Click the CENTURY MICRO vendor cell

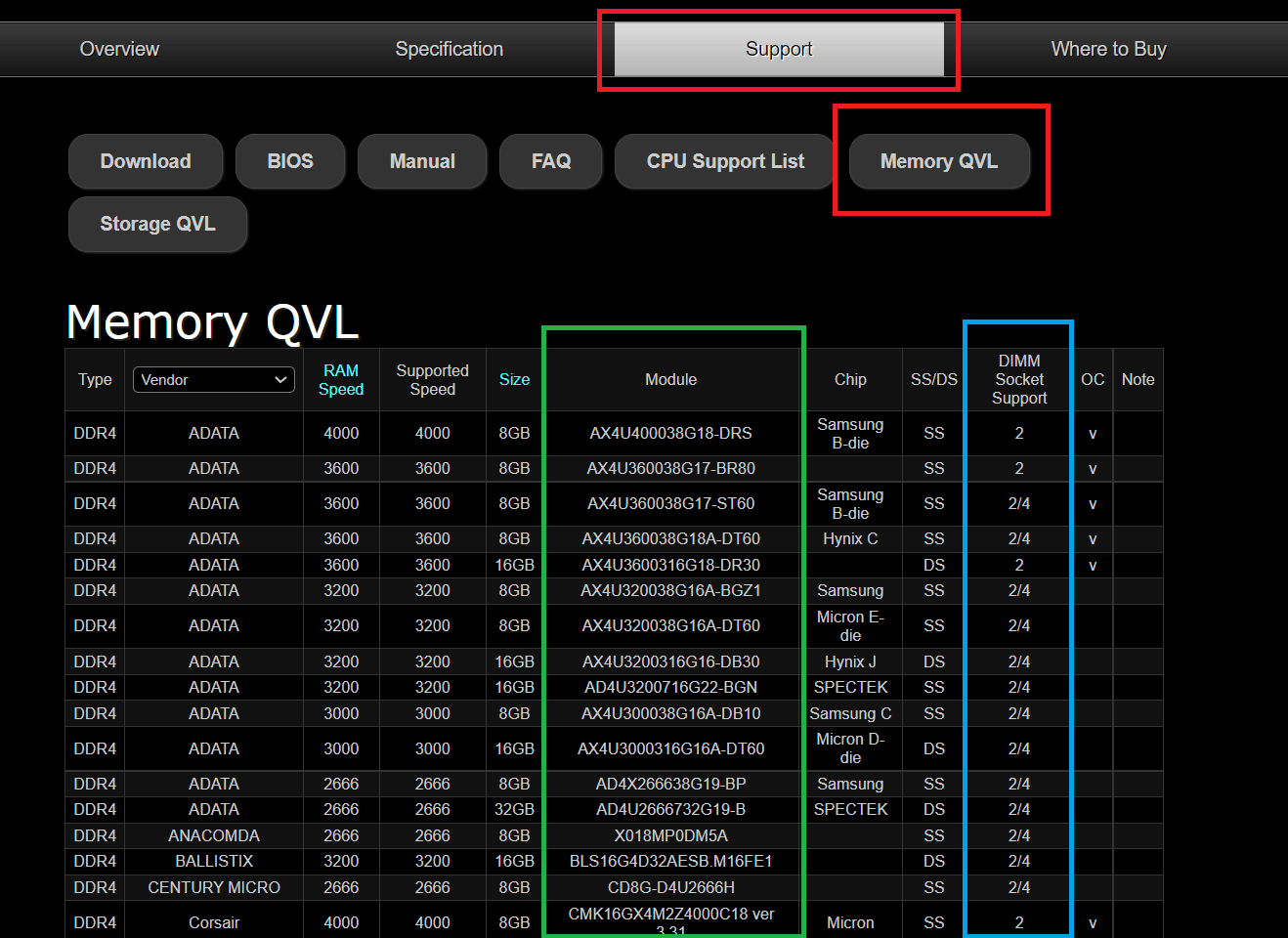[214, 887]
